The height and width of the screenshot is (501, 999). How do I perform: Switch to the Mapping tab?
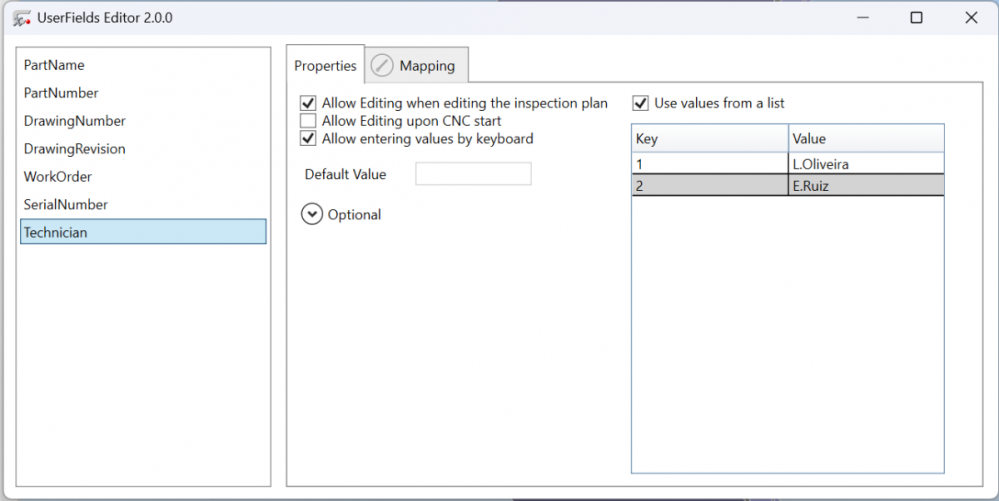tap(417, 65)
